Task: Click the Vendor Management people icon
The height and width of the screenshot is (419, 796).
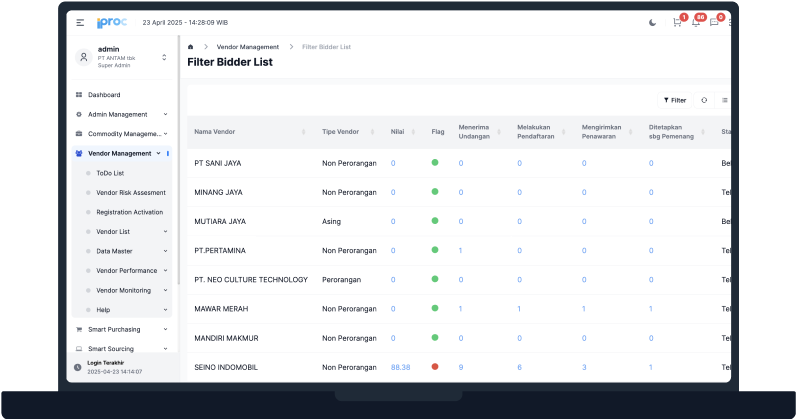Action: coord(79,153)
